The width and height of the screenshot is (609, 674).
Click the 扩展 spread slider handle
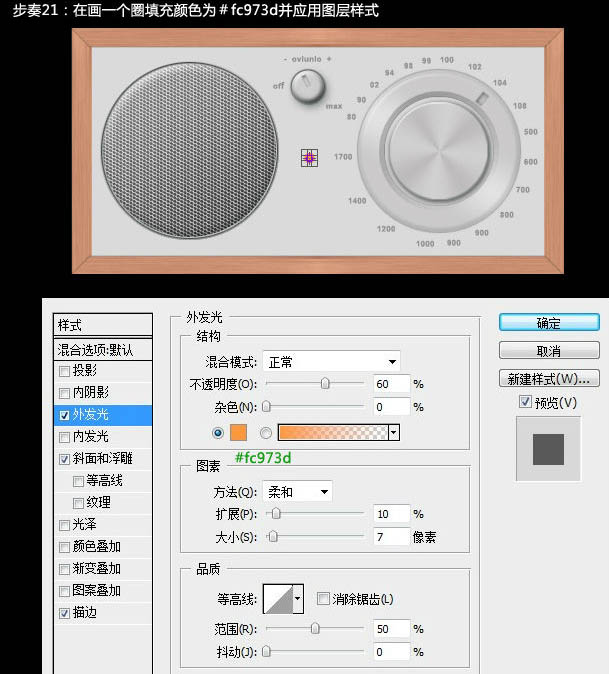click(x=276, y=513)
